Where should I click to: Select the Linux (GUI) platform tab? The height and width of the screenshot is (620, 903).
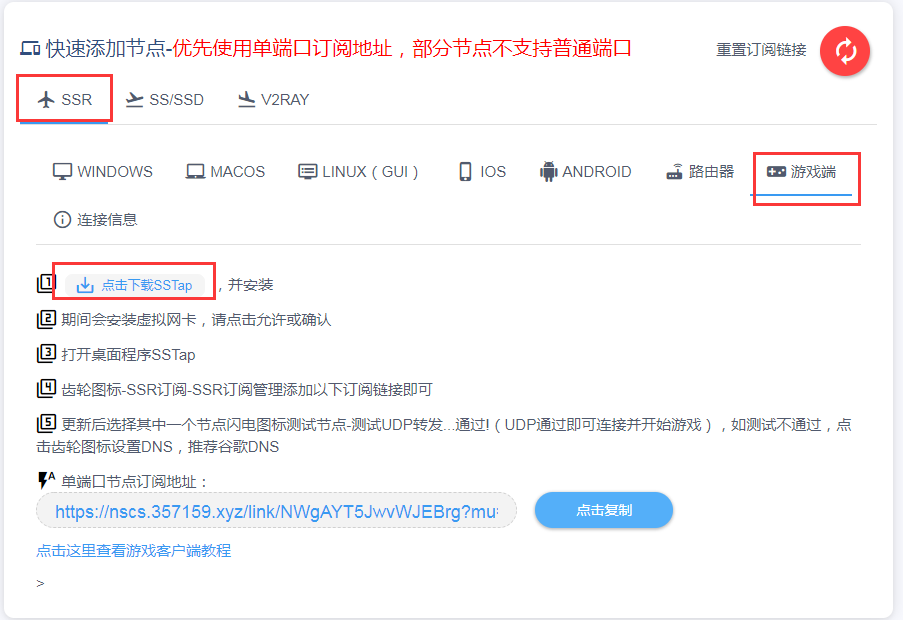[x=358, y=171]
